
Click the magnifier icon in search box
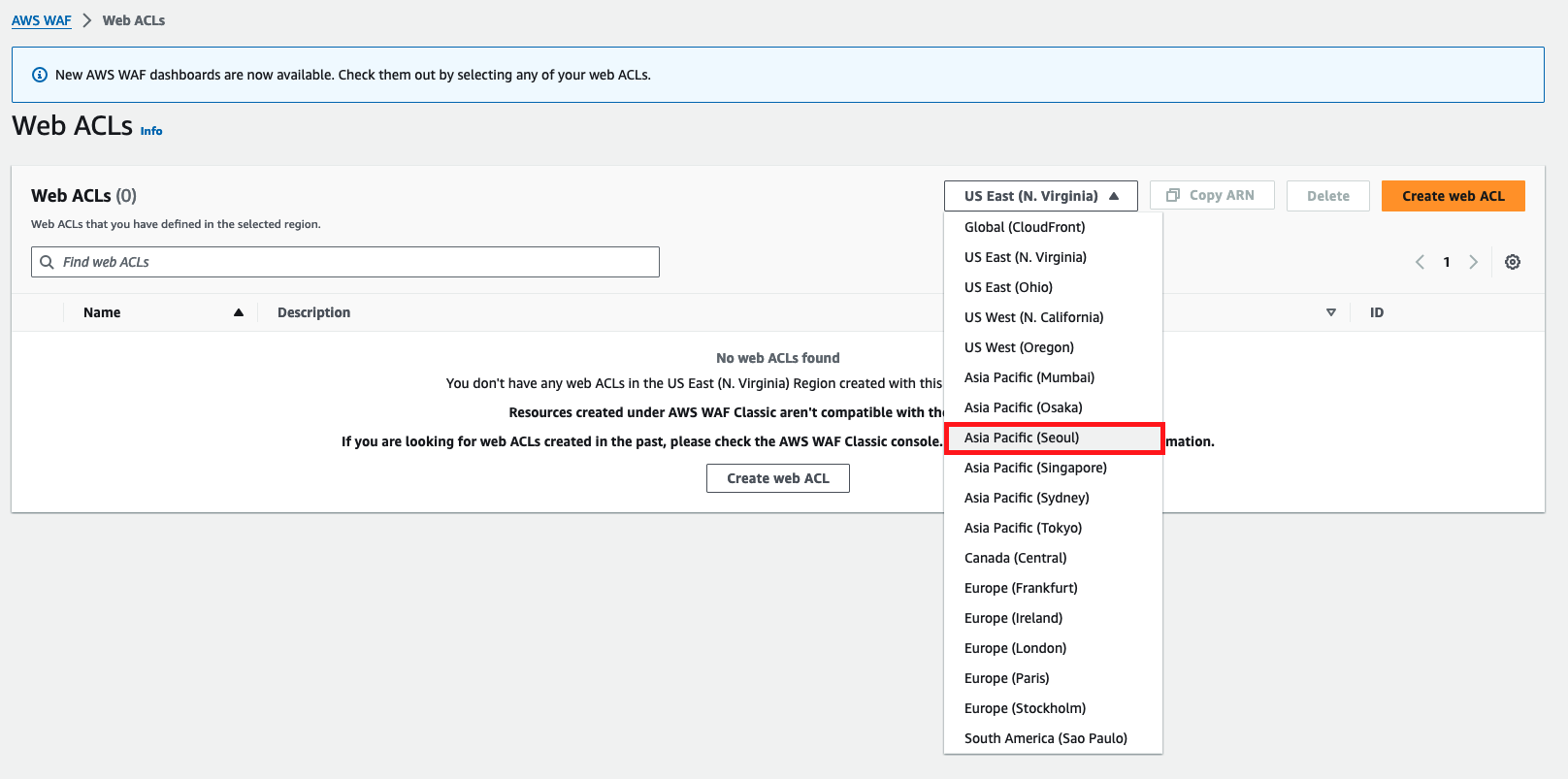point(47,262)
